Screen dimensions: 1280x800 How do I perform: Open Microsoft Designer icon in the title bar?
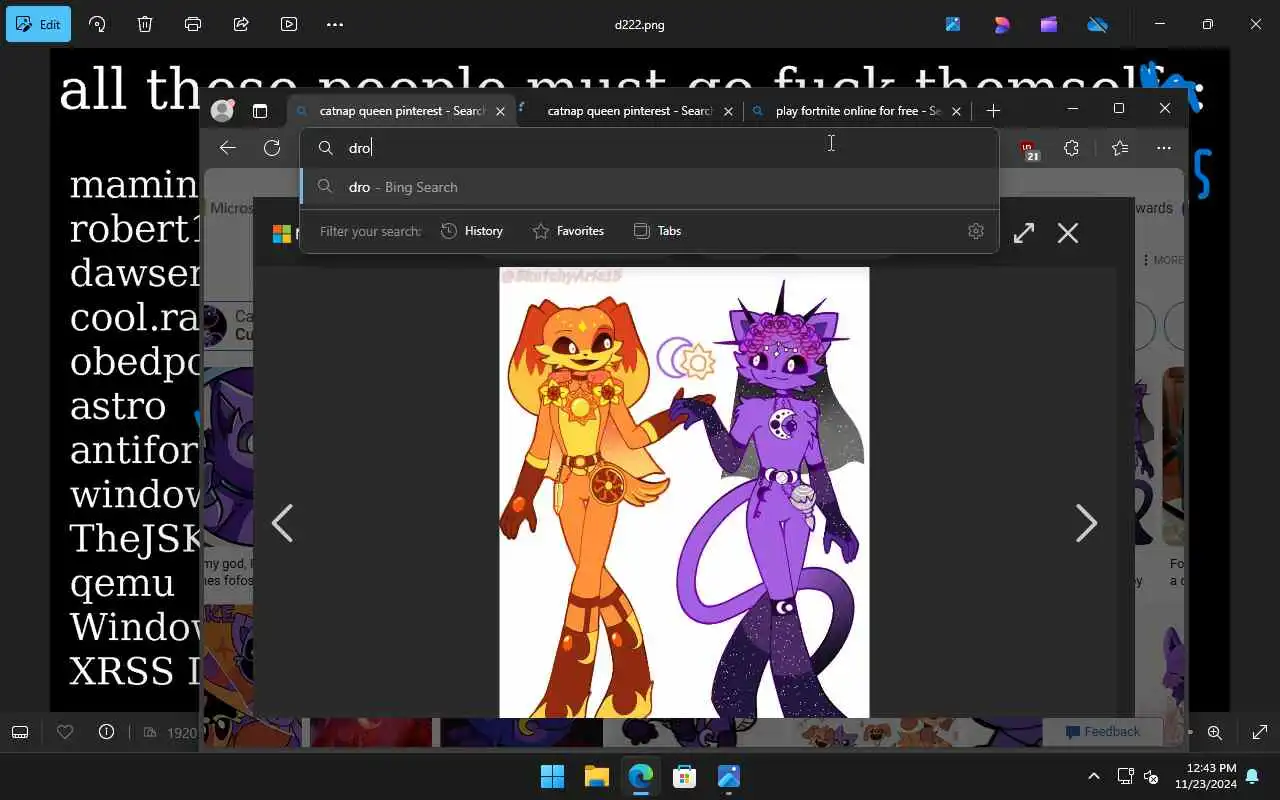(1001, 24)
